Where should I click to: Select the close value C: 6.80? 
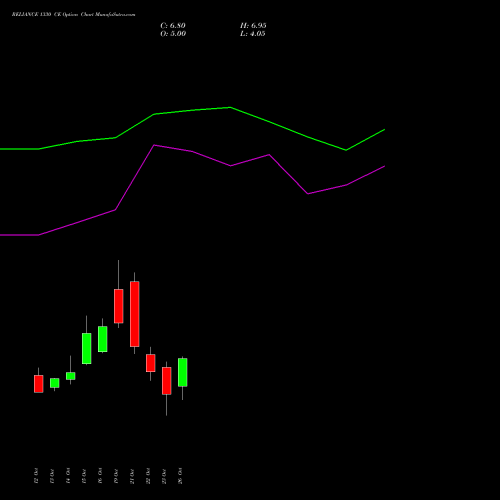coord(173,26)
